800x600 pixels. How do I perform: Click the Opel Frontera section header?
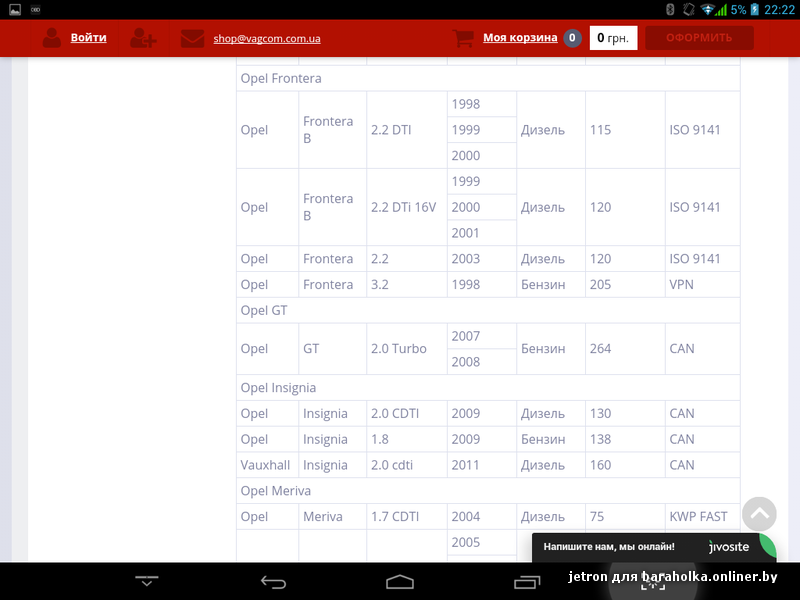pos(488,79)
